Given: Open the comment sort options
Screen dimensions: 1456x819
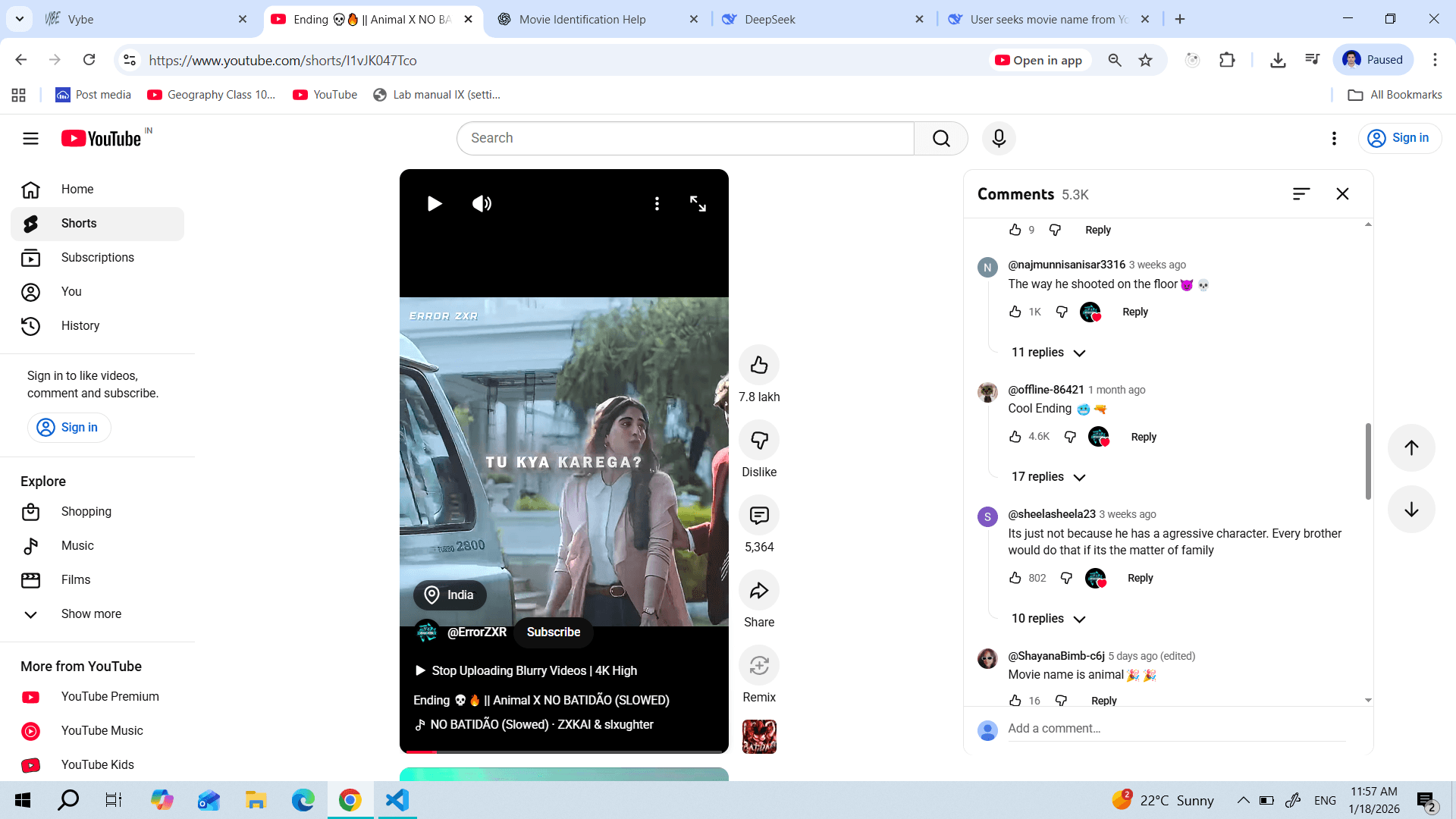Looking at the screenshot, I should point(1301,194).
